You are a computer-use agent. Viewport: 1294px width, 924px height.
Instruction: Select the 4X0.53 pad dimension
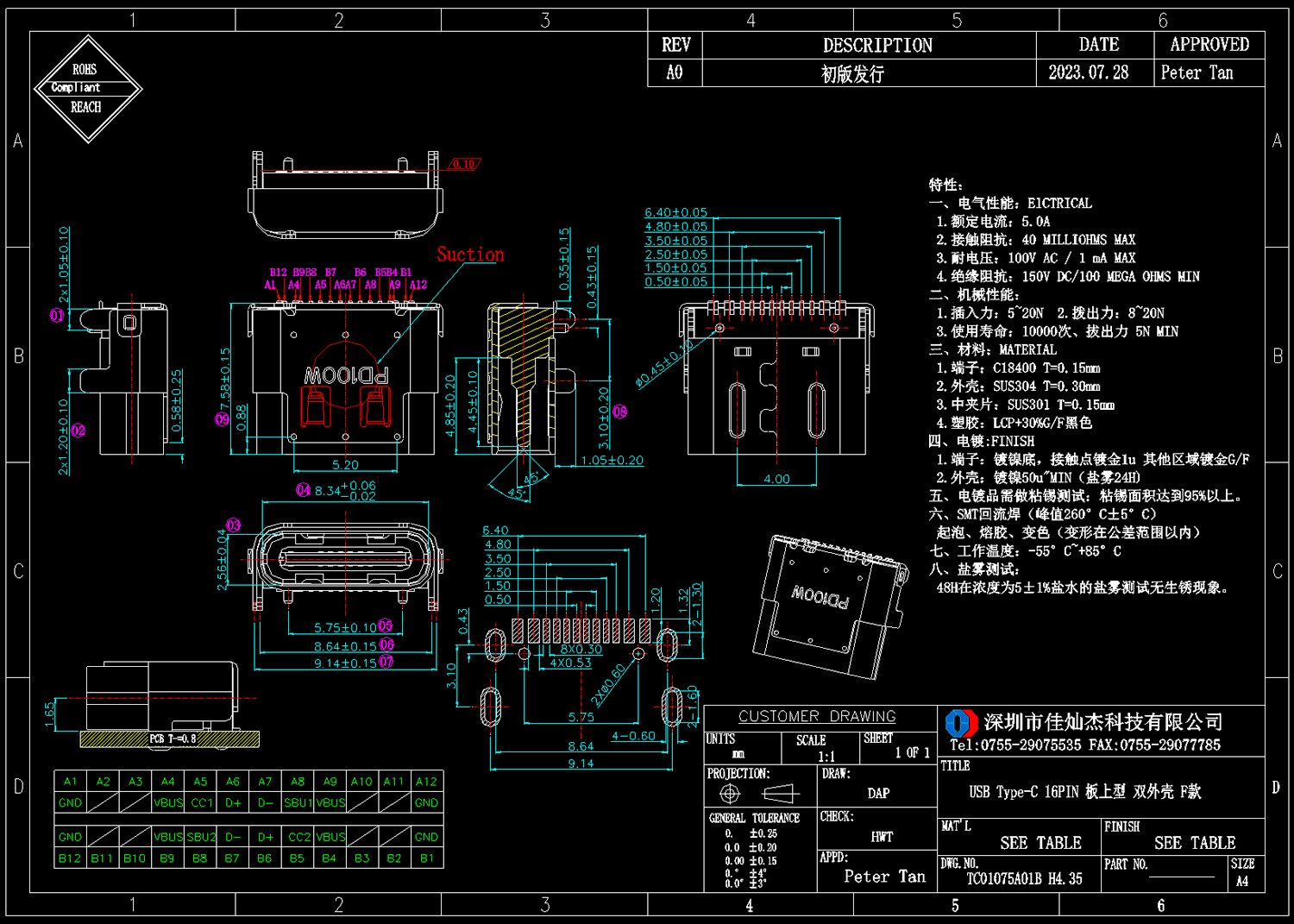[571, 663]
